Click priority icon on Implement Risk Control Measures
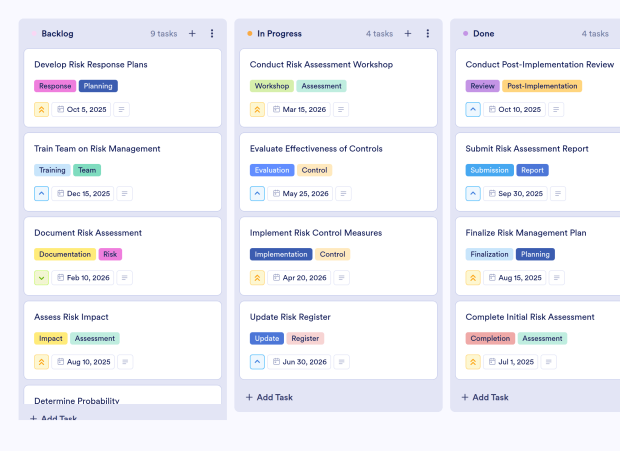 click(257, 278)
